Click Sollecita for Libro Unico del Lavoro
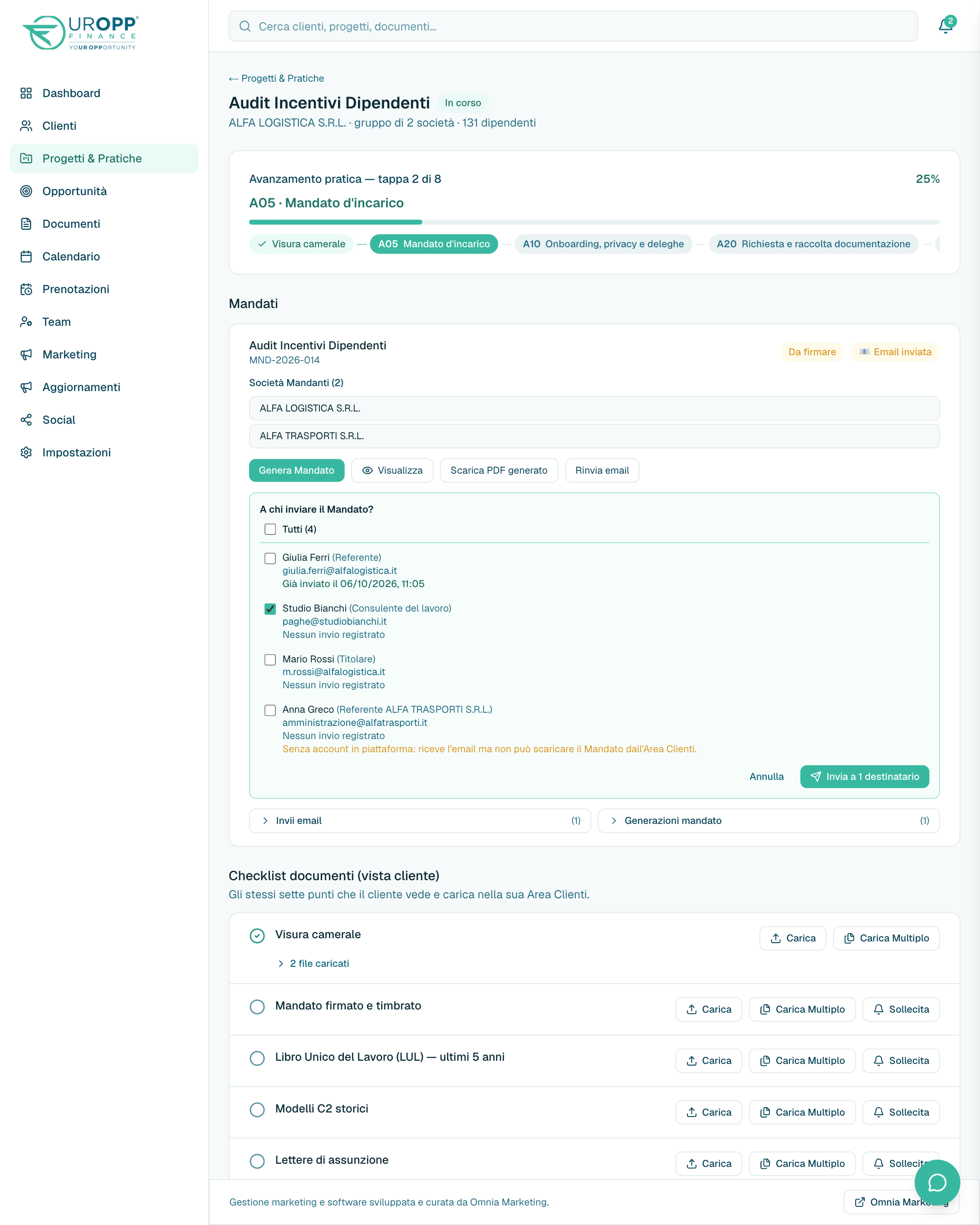The width and height of the screenshot is (980, 1225). (x=901, y=1061)
